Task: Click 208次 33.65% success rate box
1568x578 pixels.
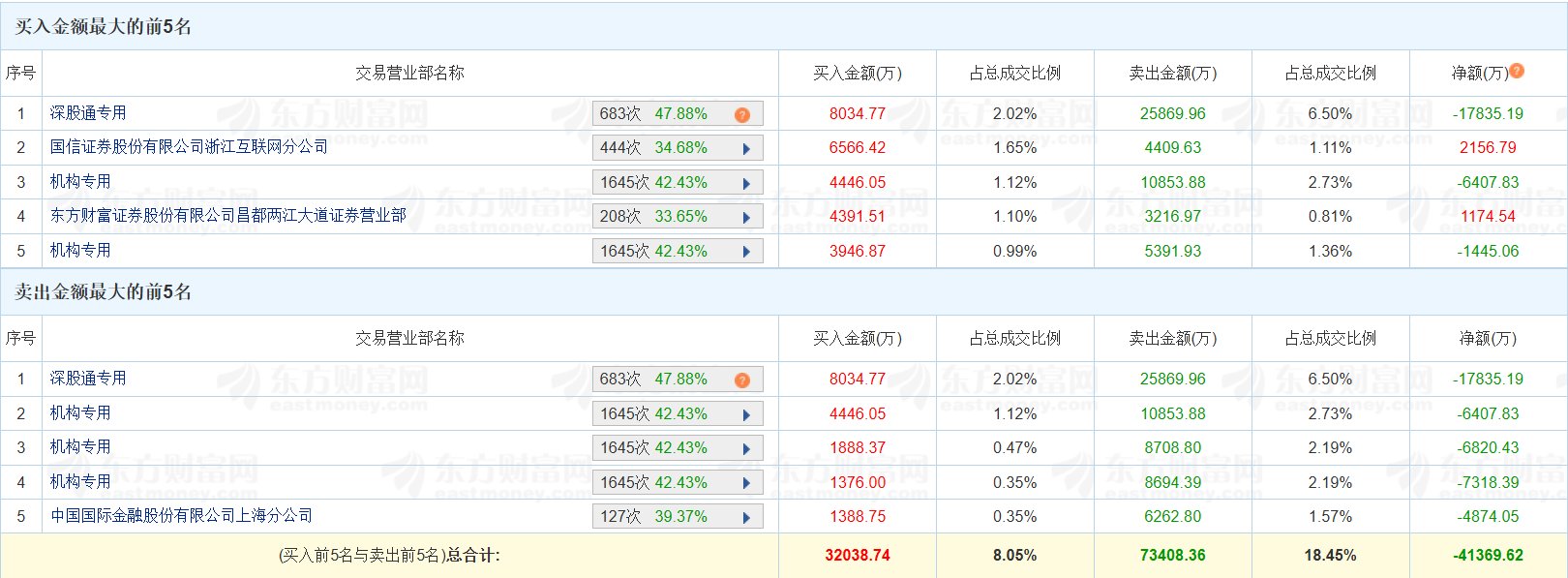Action: tap(654, 217)
